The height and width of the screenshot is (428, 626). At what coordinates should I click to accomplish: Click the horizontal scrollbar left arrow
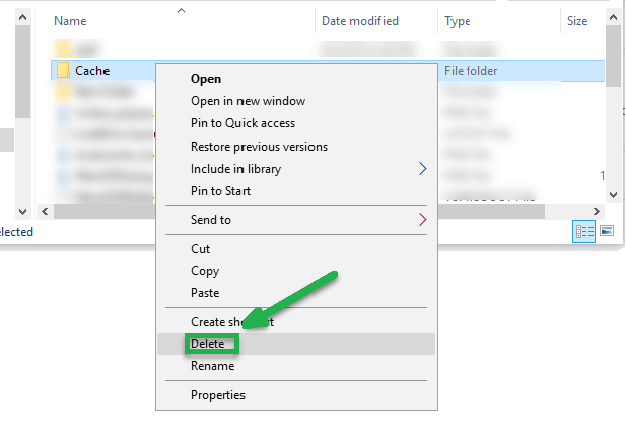[x=44, y=212]
